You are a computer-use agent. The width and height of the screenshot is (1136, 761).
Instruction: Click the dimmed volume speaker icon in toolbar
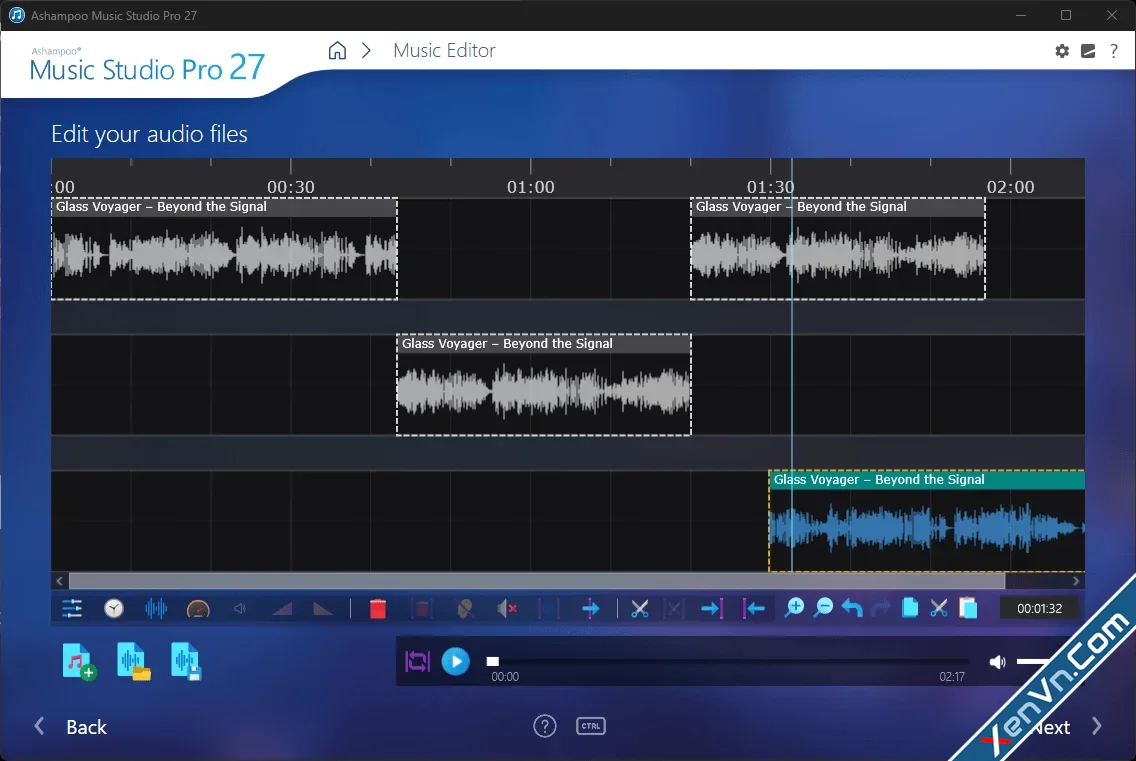(240, 608)
